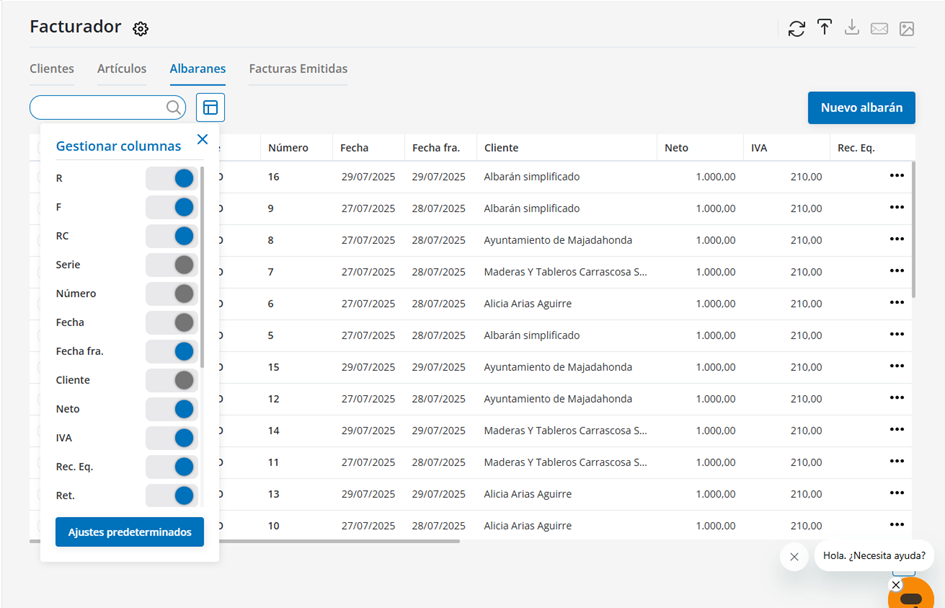Open the Facturas Emitidas tab
This screenshot has height=608, width=945.
pyautogui.click(x=298, y=69)
